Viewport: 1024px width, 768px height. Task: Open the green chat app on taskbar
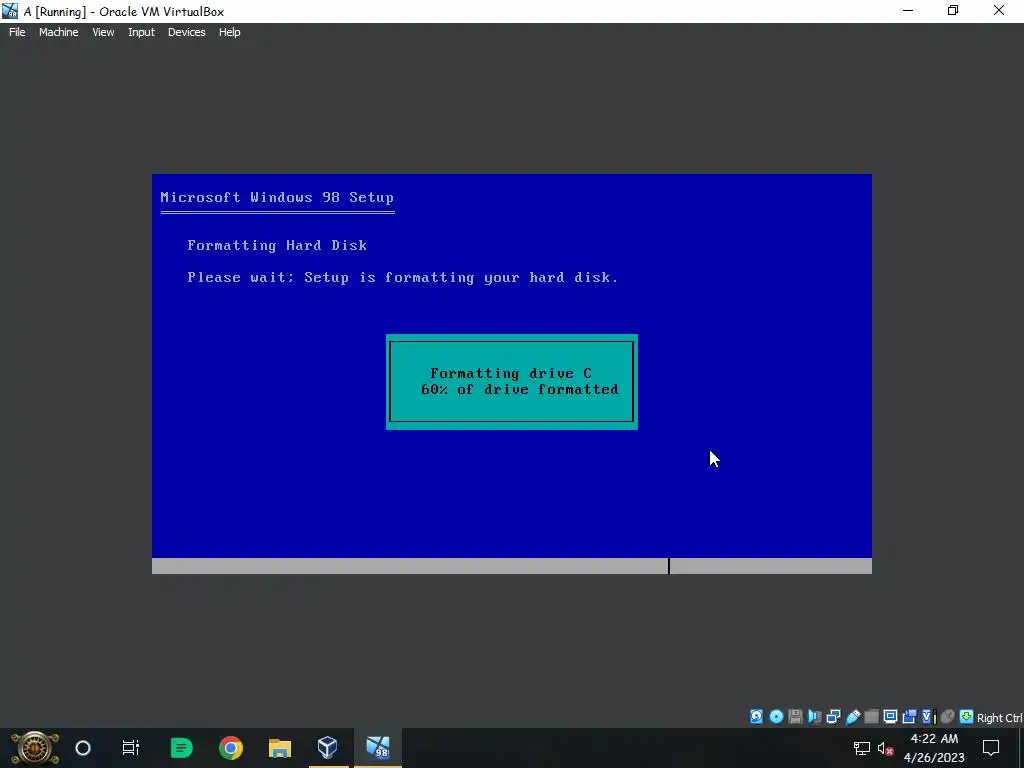tap(181, 748)
